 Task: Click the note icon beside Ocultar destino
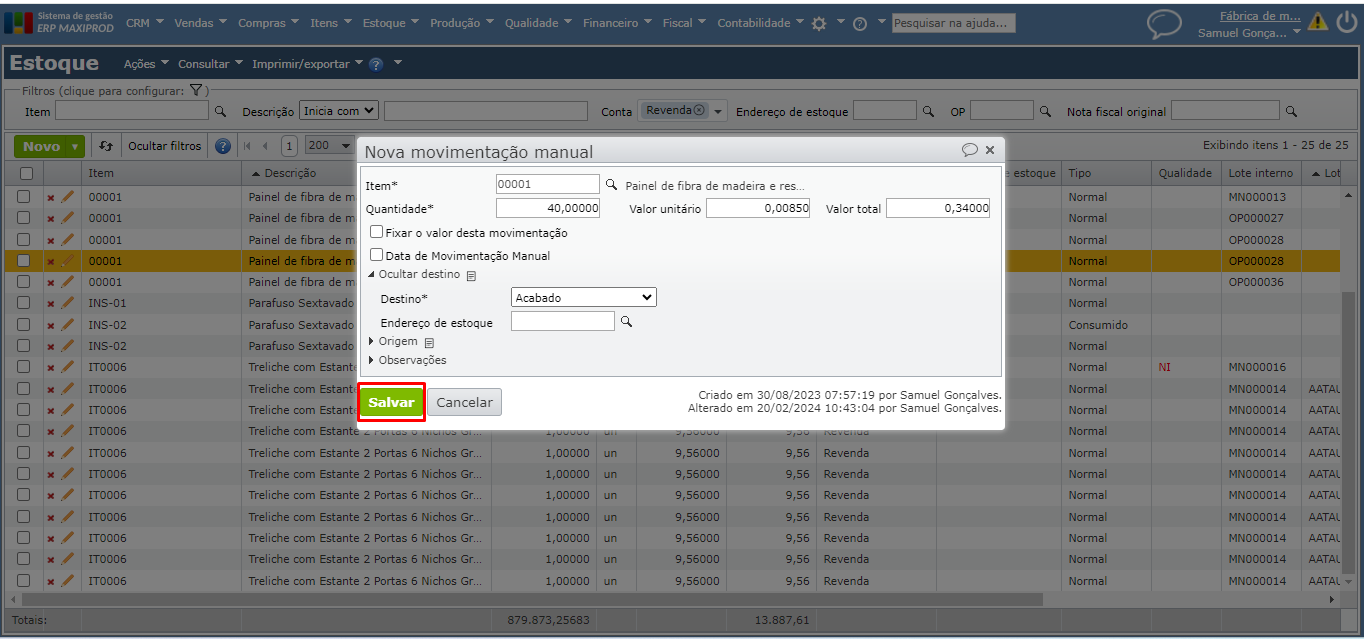pos(472,275)
